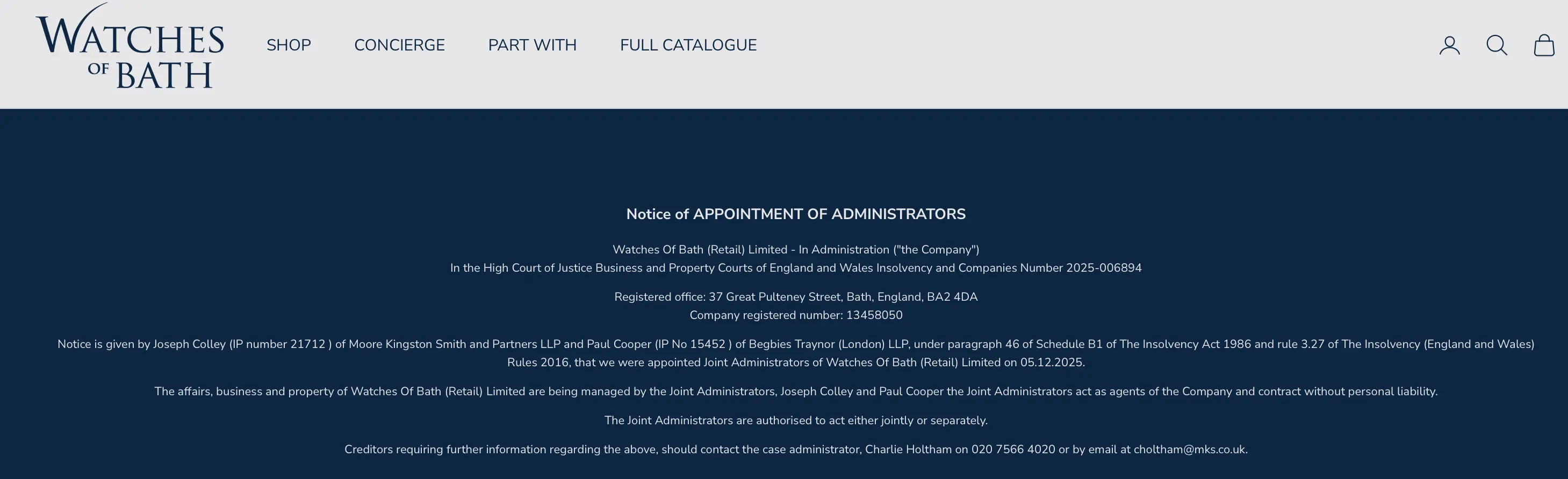
Task: Click the registered office address line
Action: point(796,297)
